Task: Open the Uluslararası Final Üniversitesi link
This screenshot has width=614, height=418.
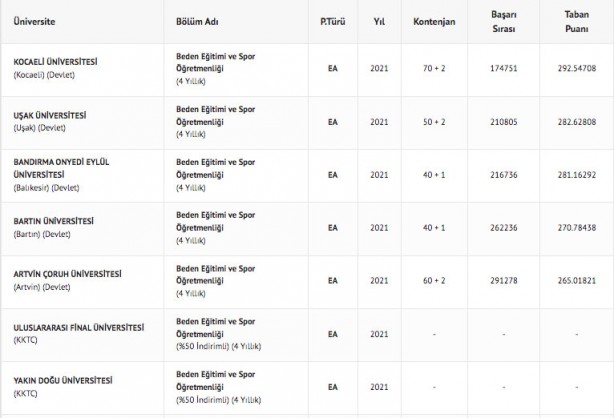Action: [78, 327]
